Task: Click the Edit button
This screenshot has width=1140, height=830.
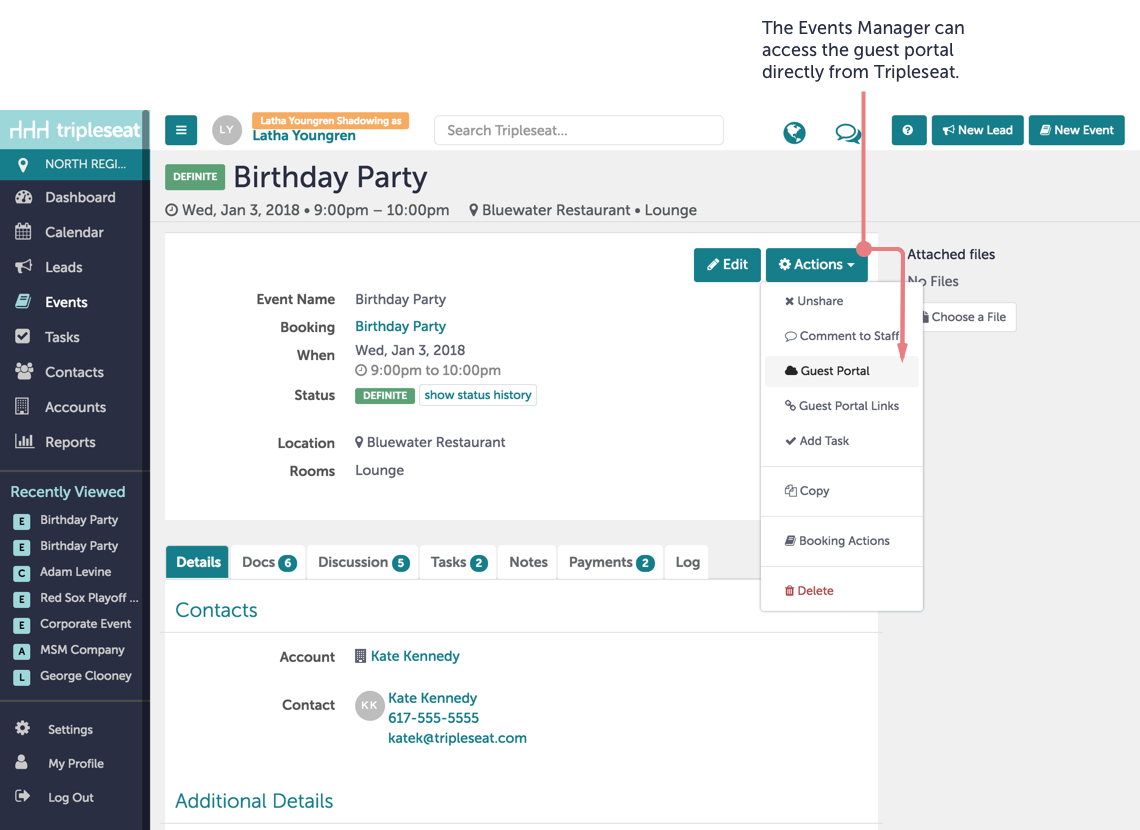Action: click(727, 265)
